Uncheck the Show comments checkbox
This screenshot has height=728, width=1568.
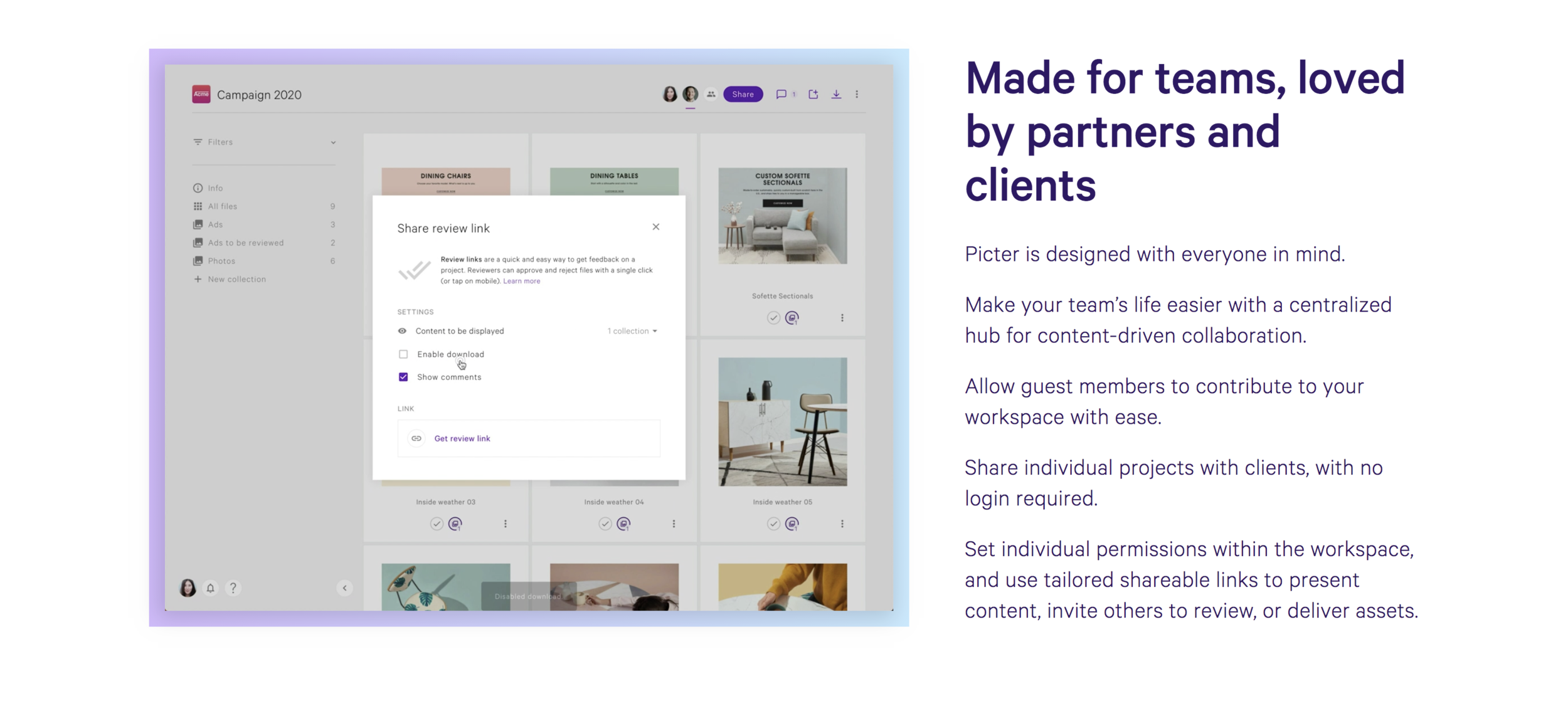click(x=403, y=377)
